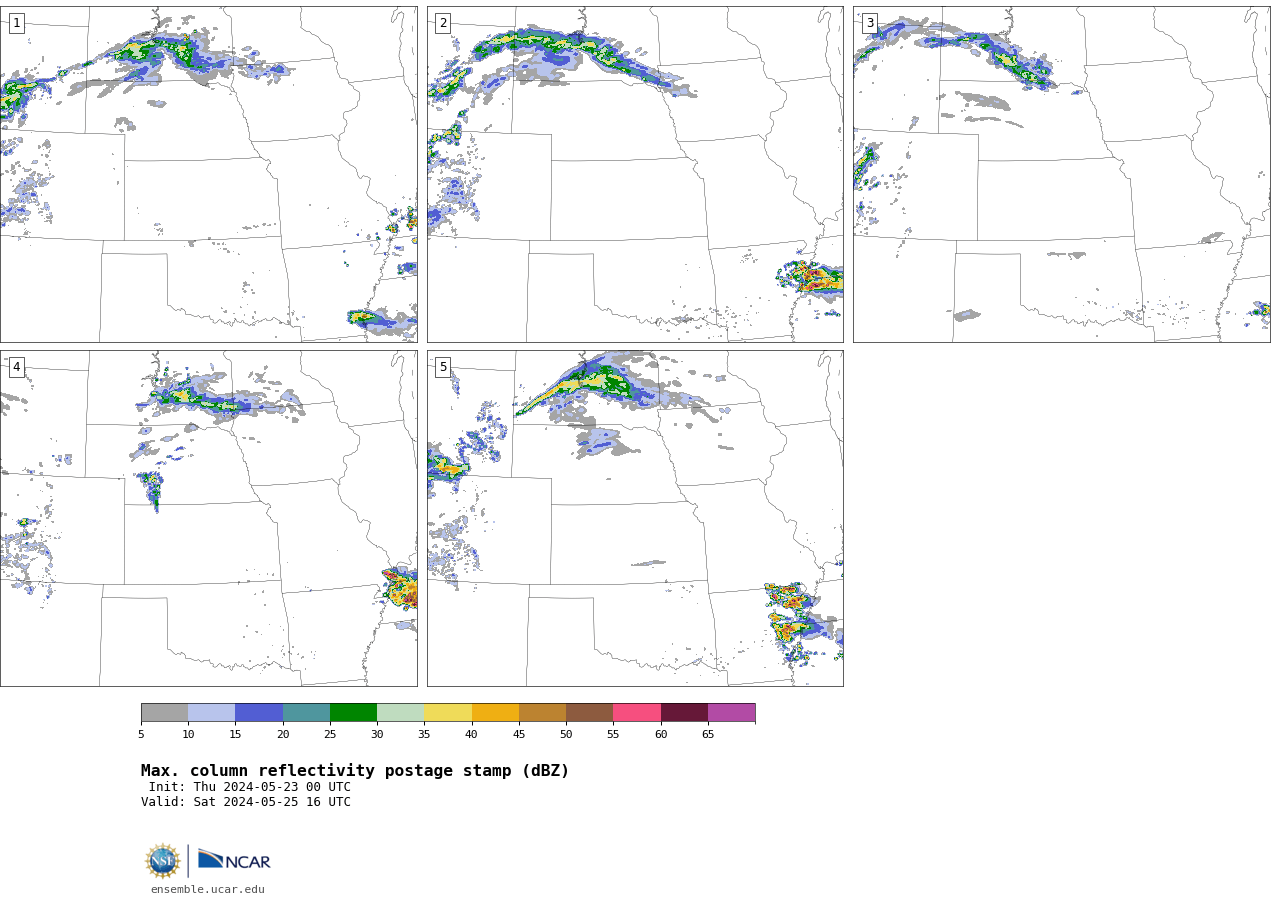The width and height of the screenshot is (1280, 901).
Task: Click the Init: Thu 2024-05-23 00 UTC line
Action: (250, 787)
